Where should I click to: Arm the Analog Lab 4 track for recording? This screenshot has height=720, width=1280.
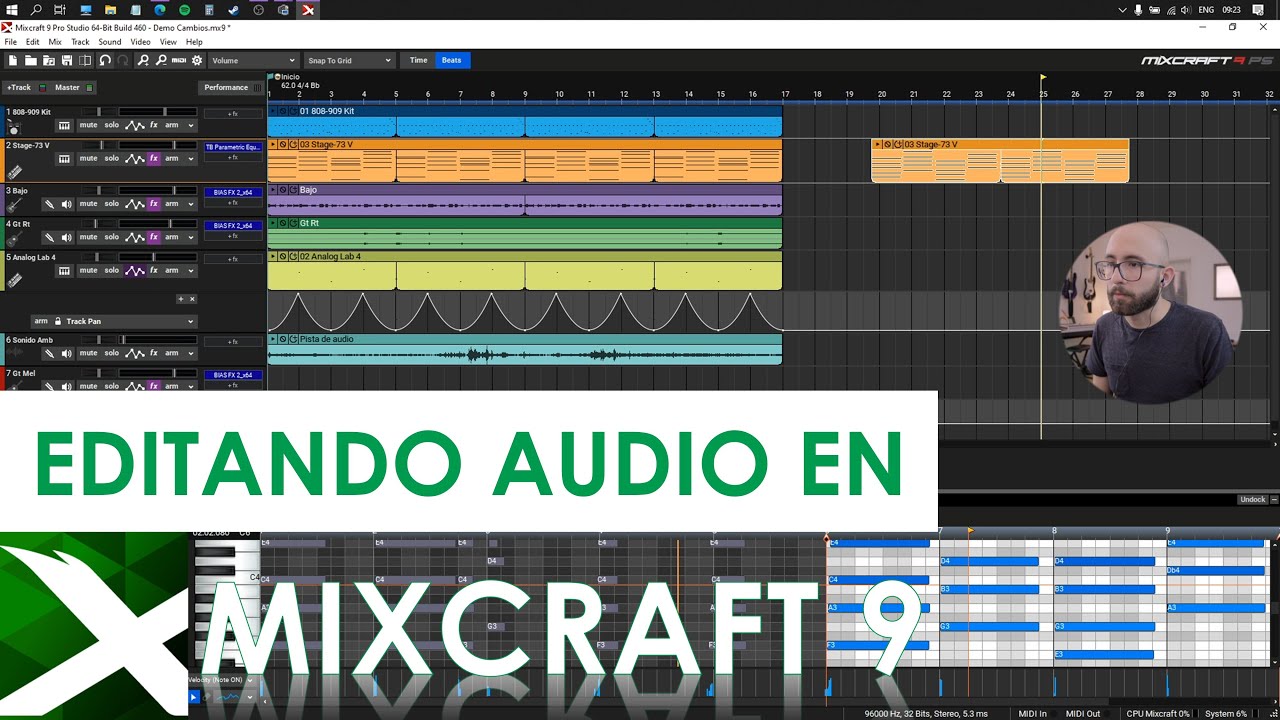[171, 271]
